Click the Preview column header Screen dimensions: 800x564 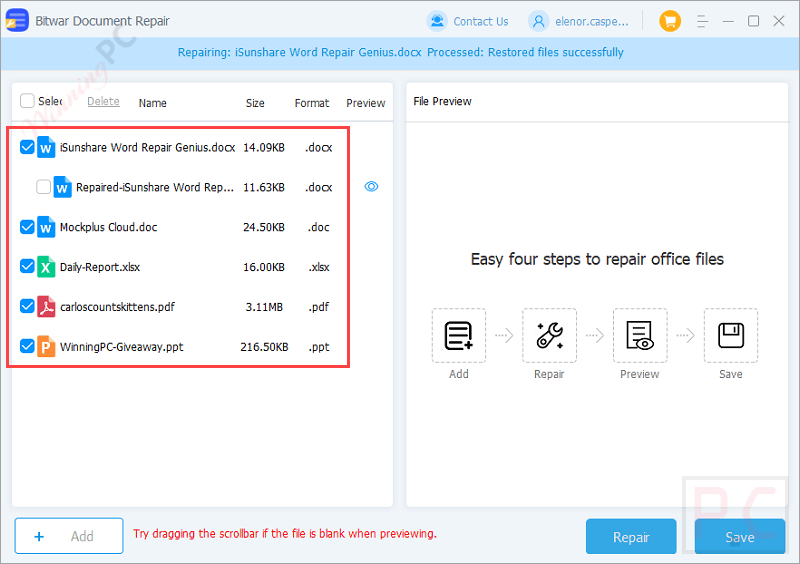pyautogui.click(x=366, y=103)
